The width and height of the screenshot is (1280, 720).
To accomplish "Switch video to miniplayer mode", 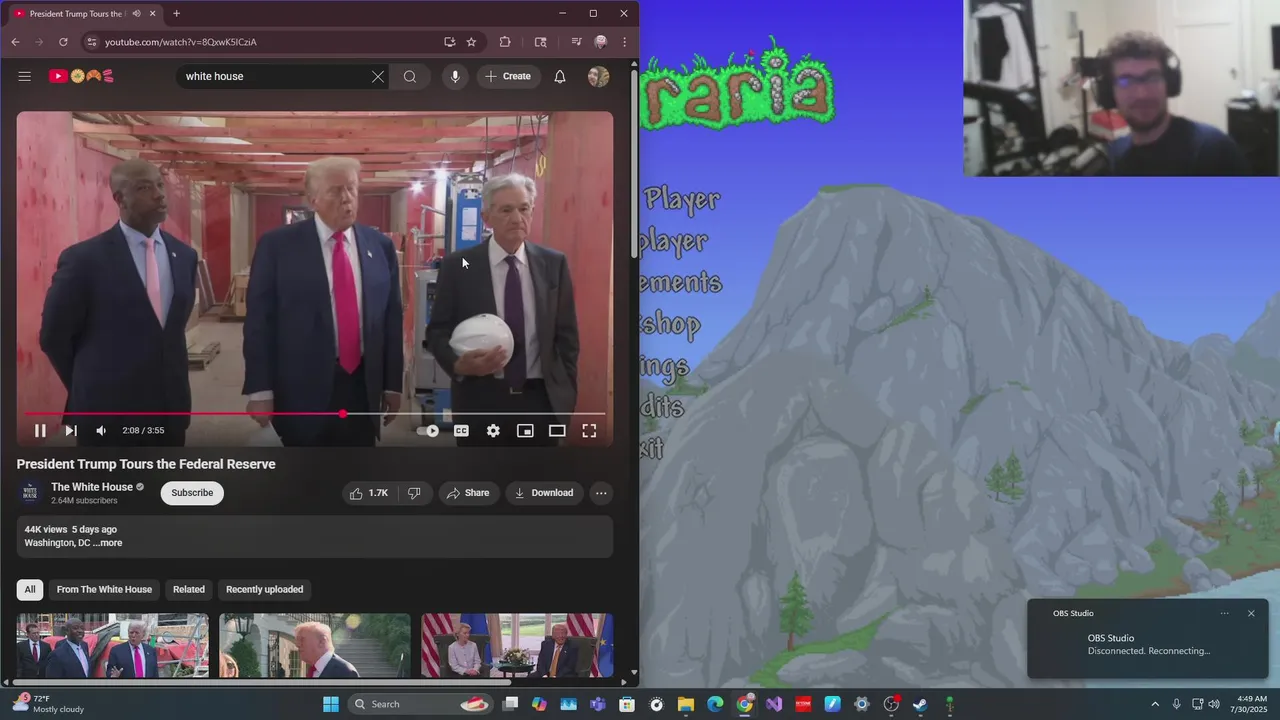I will click(525, 431).
